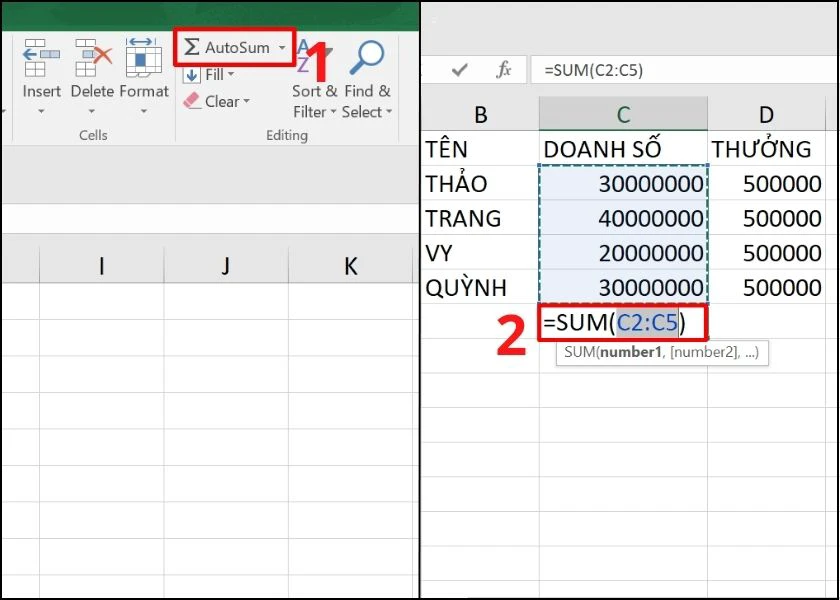
Task: Select the cell with name VY
Action: tap(481, 252)
